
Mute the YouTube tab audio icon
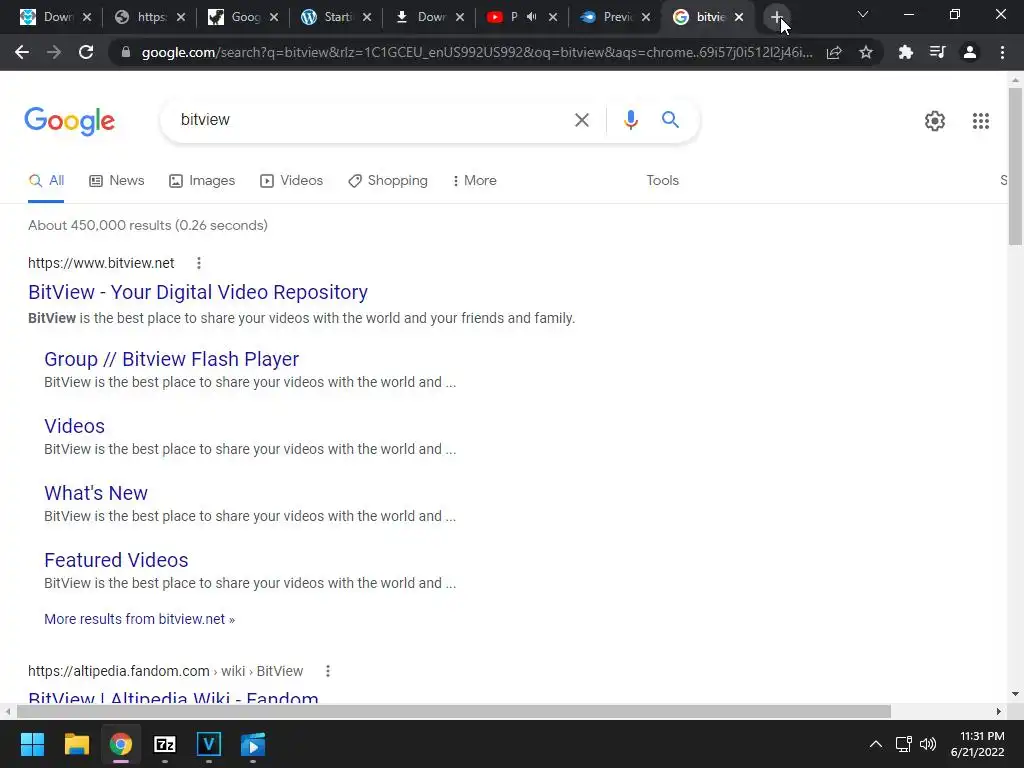coord(532,17)
